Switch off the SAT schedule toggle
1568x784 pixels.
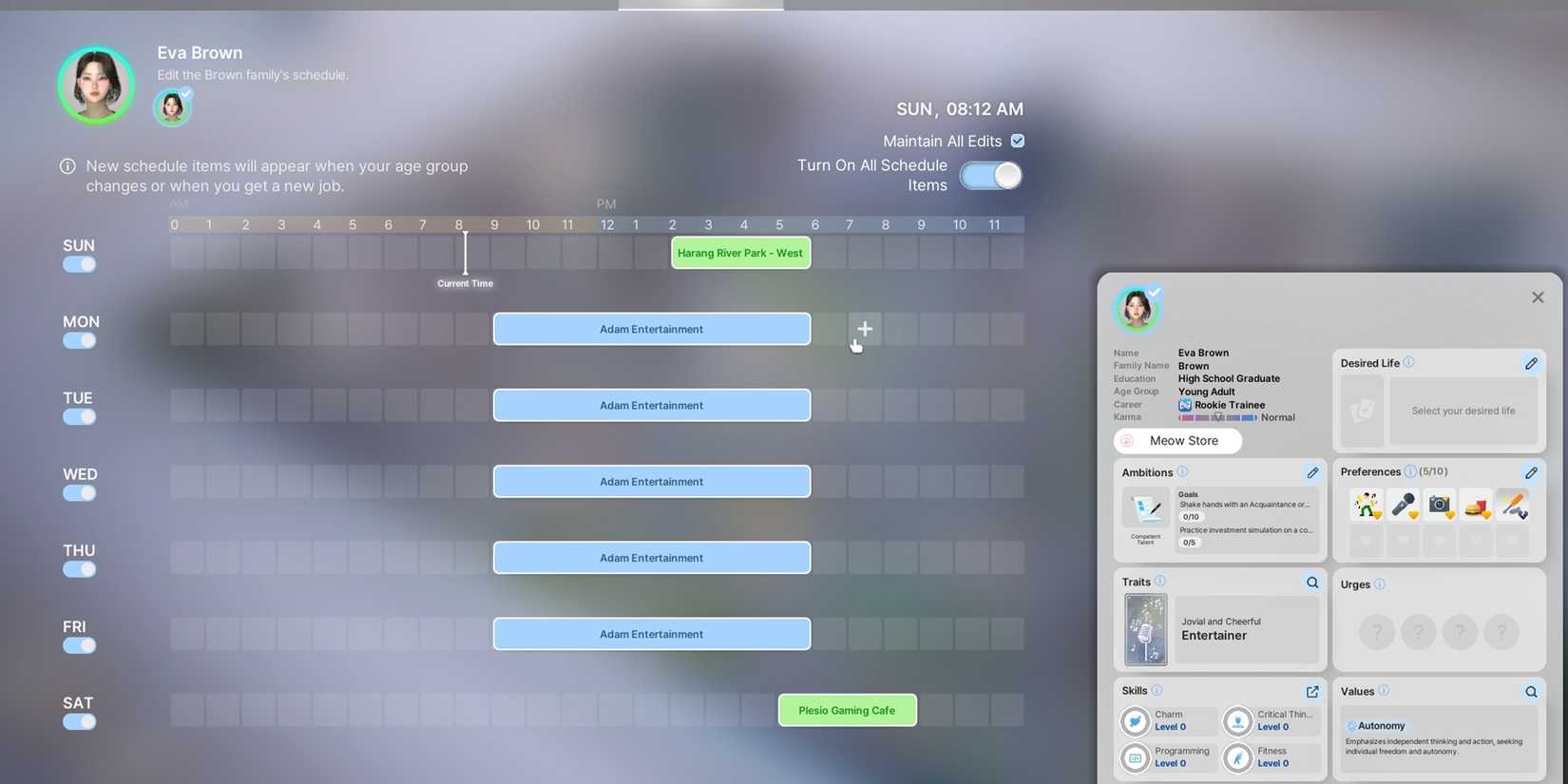coord(79,722)
